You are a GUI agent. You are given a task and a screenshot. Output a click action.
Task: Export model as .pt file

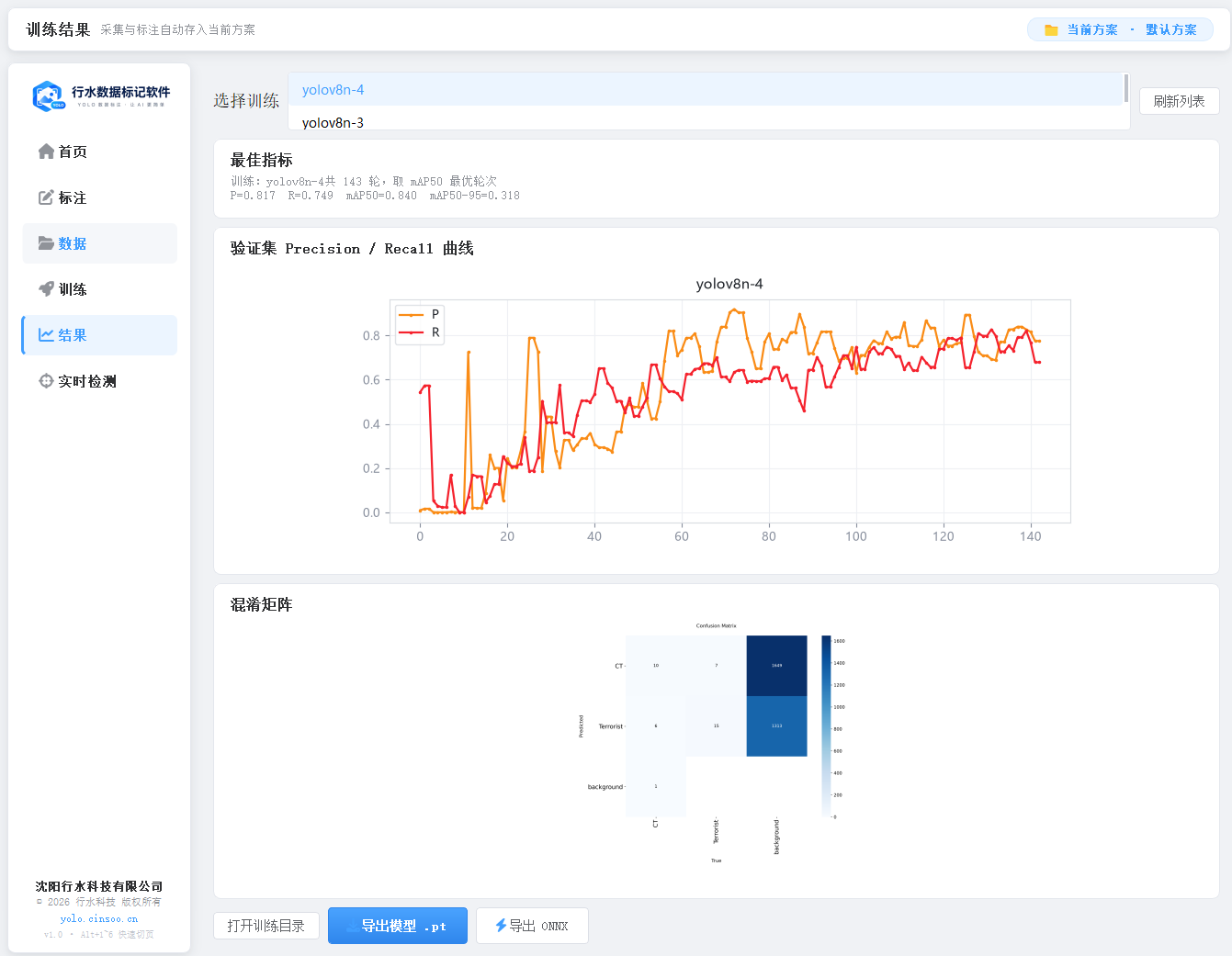click(398, 926)
